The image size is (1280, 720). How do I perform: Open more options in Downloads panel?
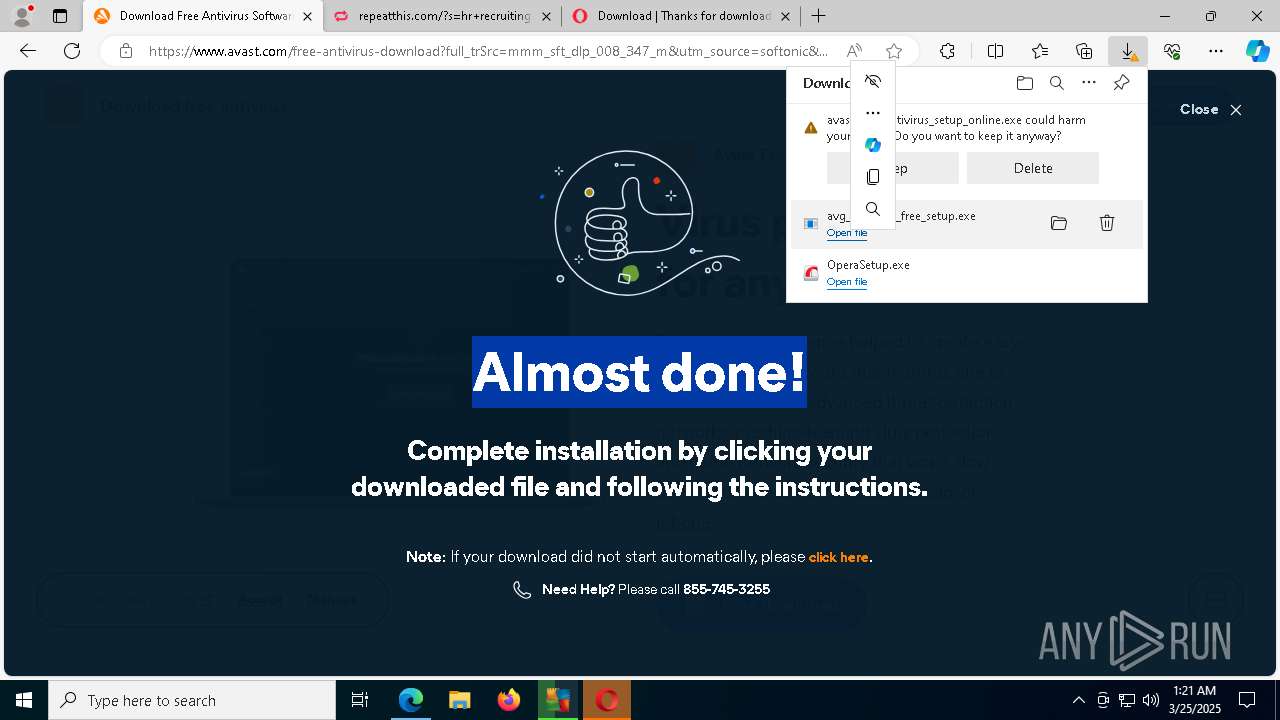[1089, 83]
